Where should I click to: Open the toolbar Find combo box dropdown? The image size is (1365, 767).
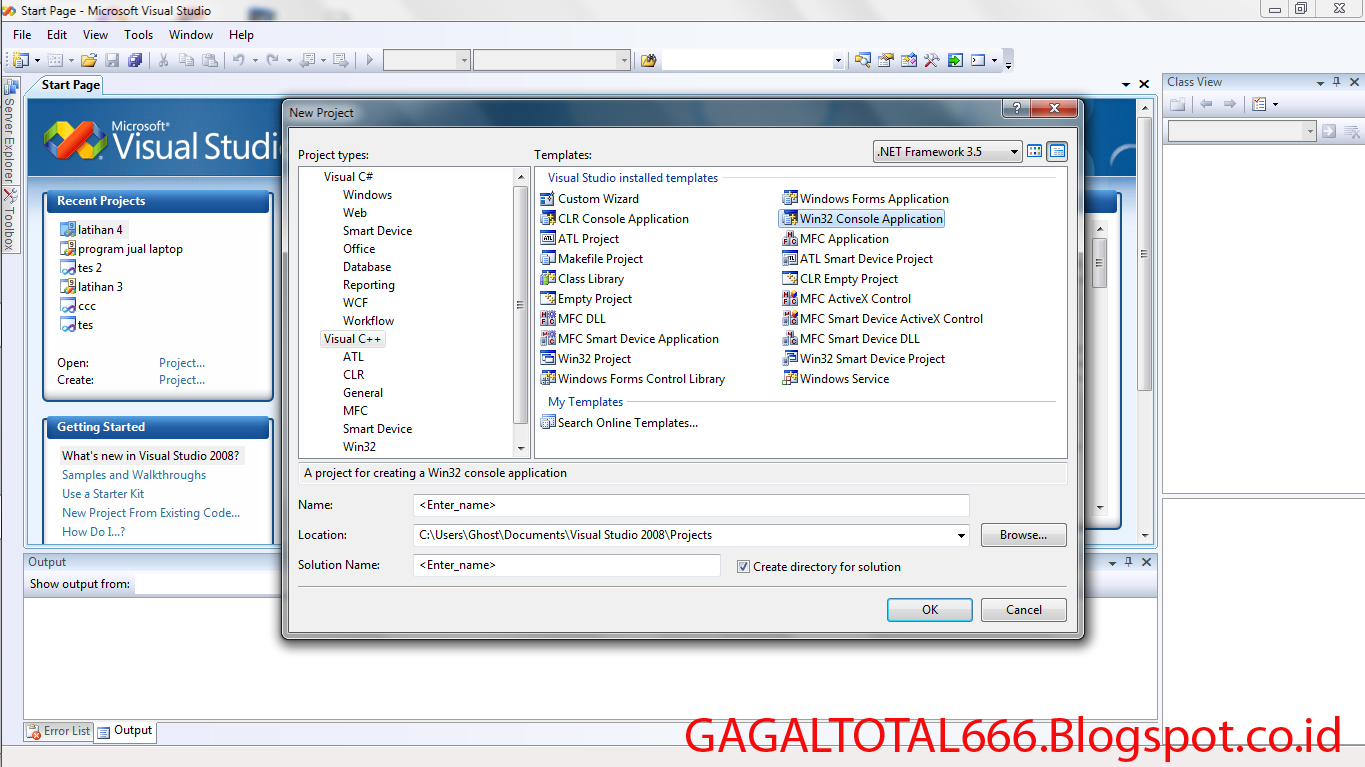(x=838, y=60)
